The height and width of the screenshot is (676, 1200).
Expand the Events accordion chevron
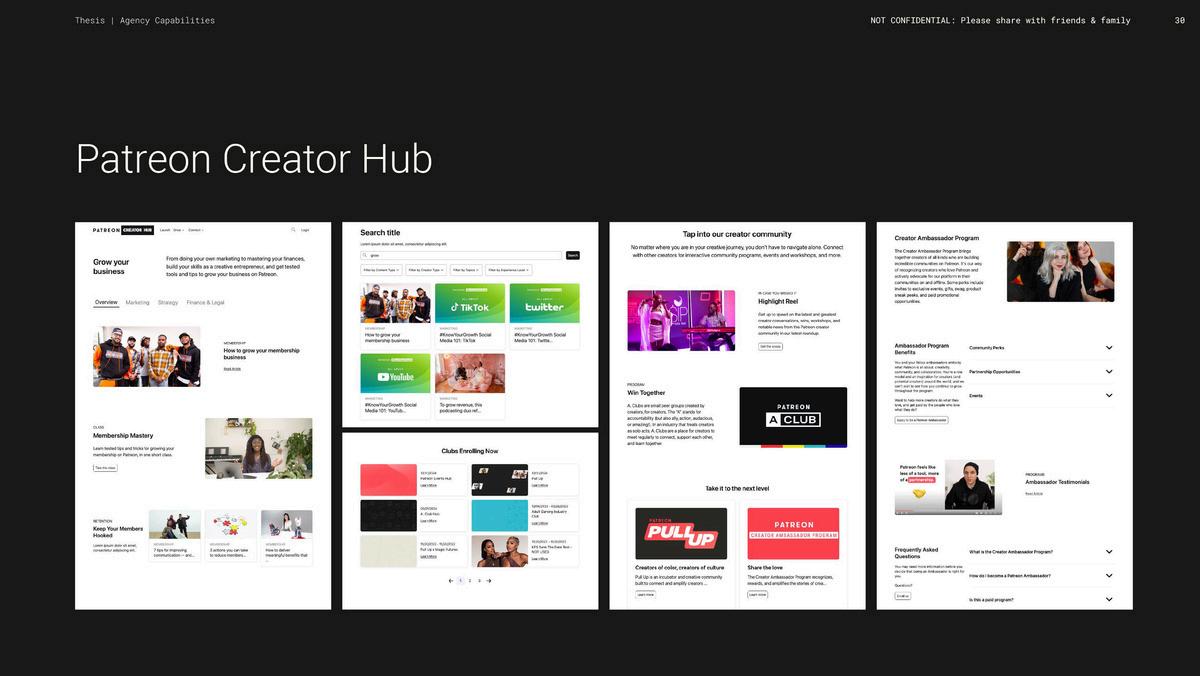click(1109, 396)
